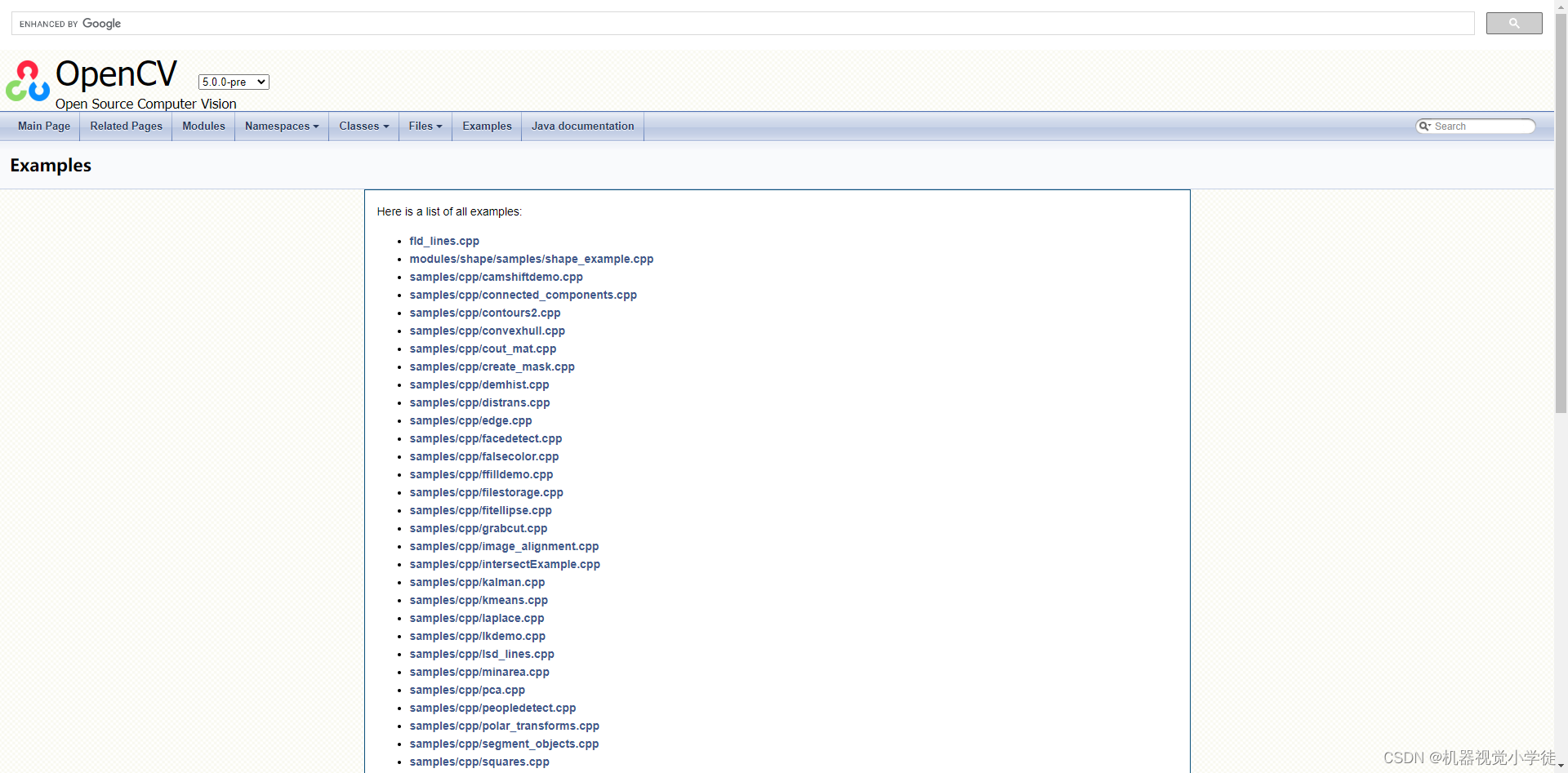Click the Examples page heading
The image size is (1568, 773).
(51, 165)
